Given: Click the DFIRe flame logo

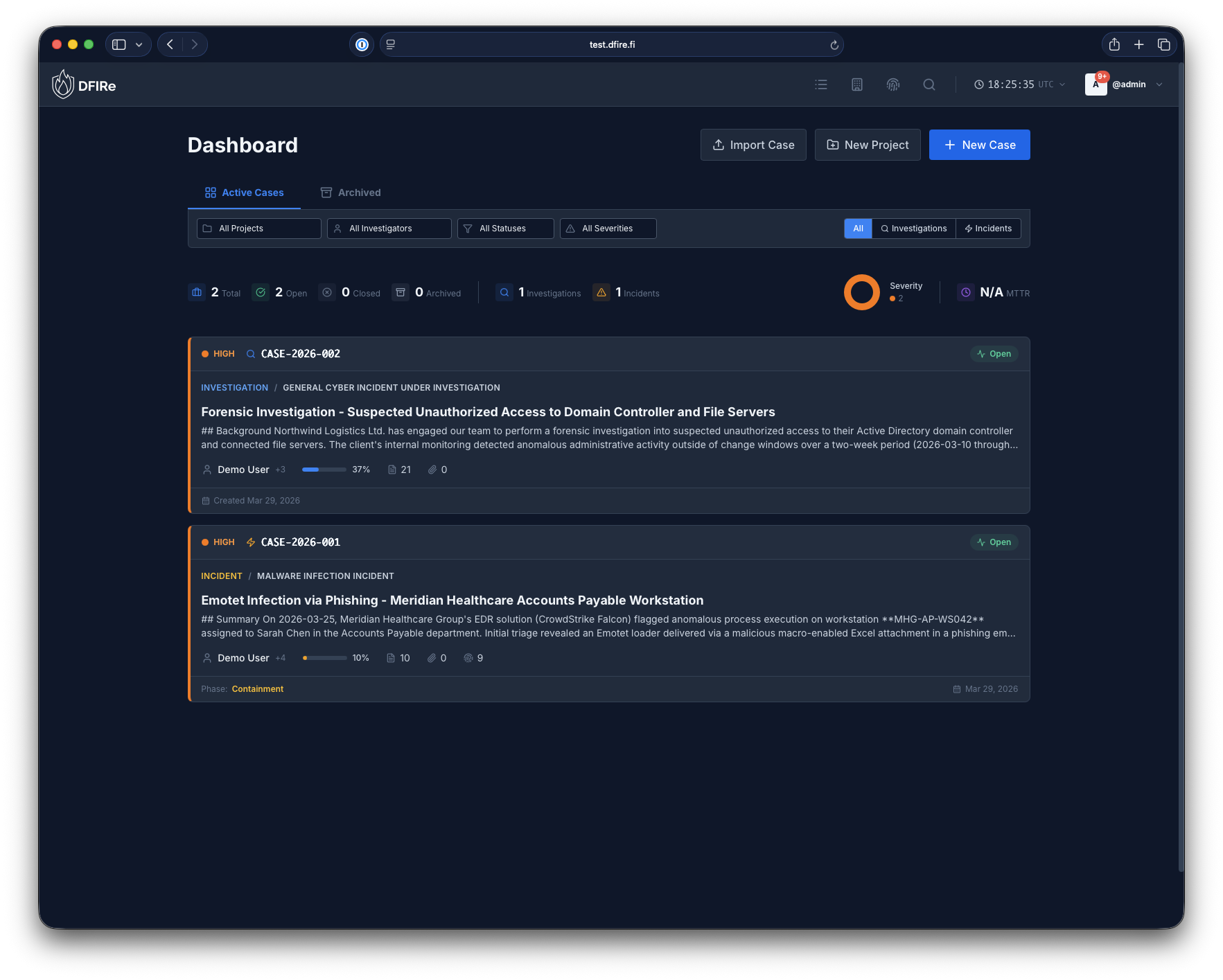Looking at the screenshot, I should pyautogui.click(x=63, y=84).
